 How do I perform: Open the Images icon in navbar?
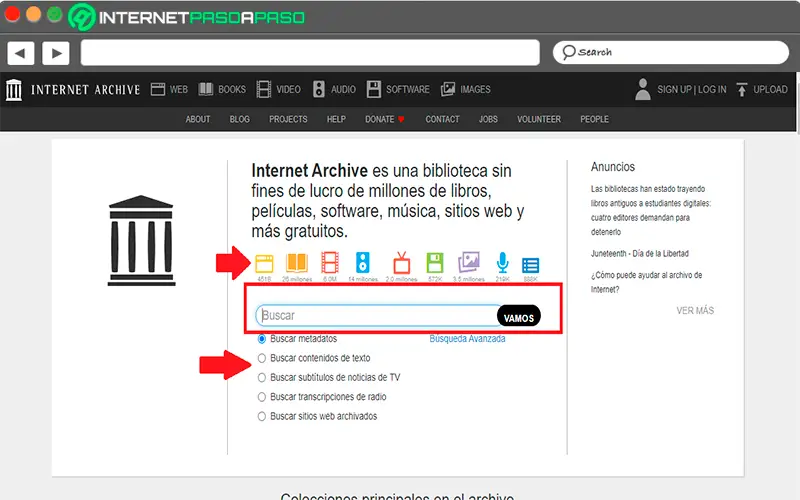click(448, 89)
